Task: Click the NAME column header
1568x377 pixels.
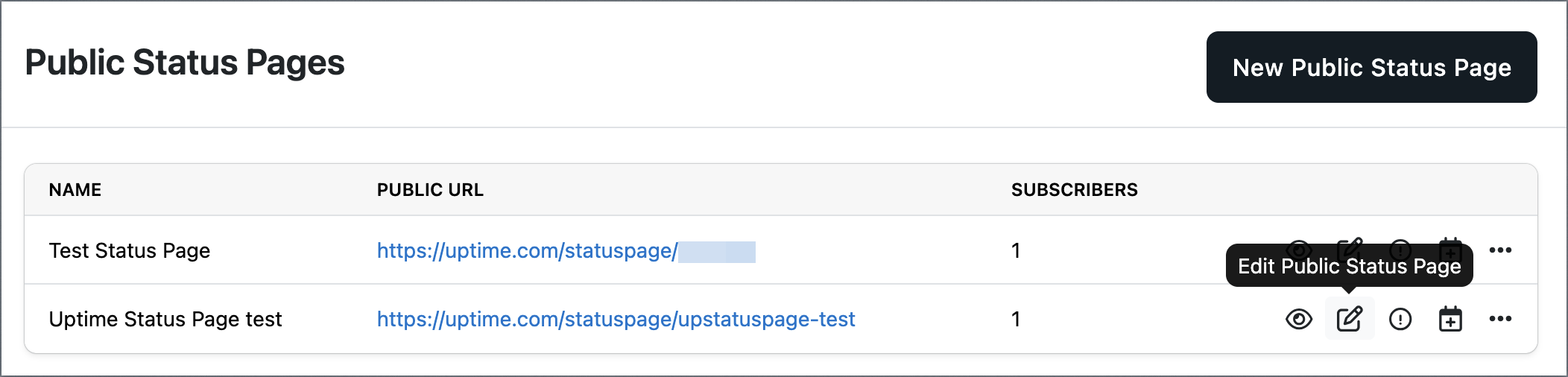Action: pyautogui.click(x=75, y=190)
